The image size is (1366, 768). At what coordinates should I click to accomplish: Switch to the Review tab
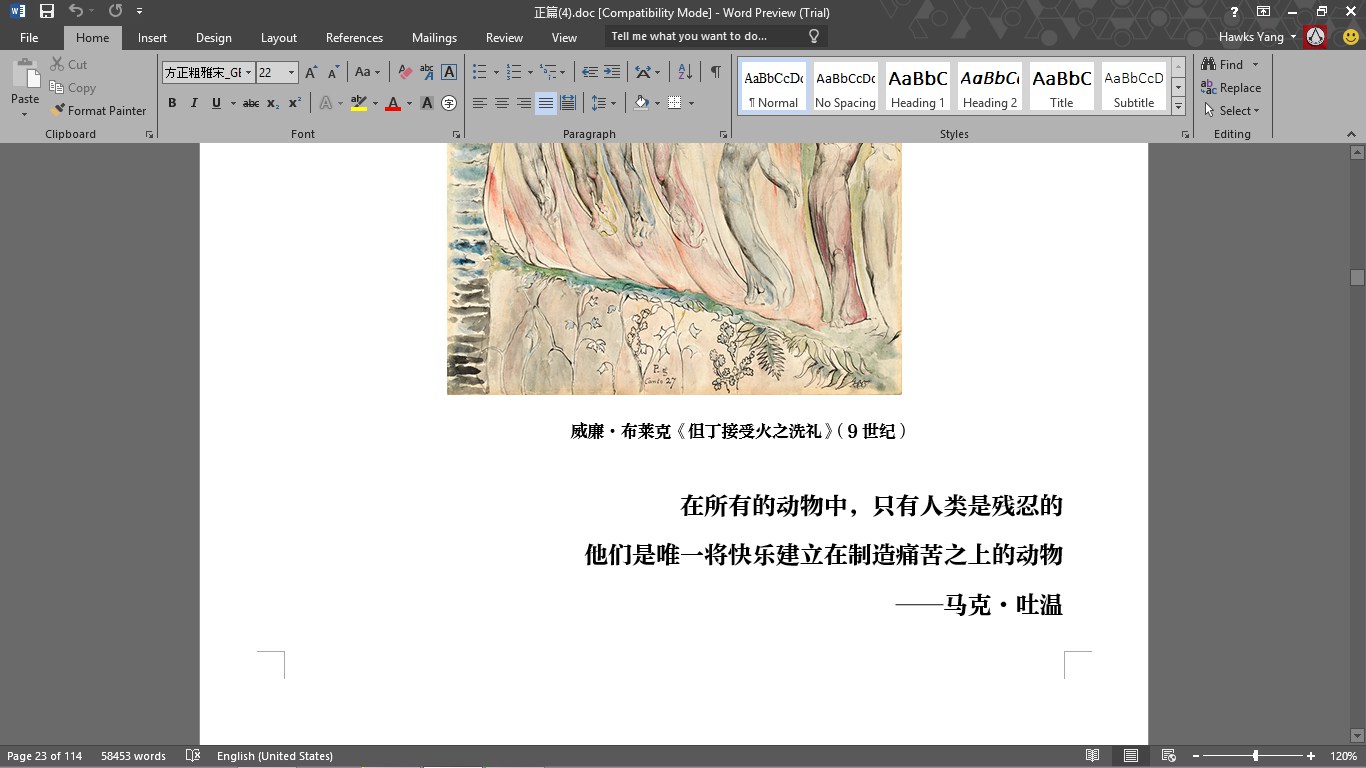pyautogui.click(x=504, y=38)
